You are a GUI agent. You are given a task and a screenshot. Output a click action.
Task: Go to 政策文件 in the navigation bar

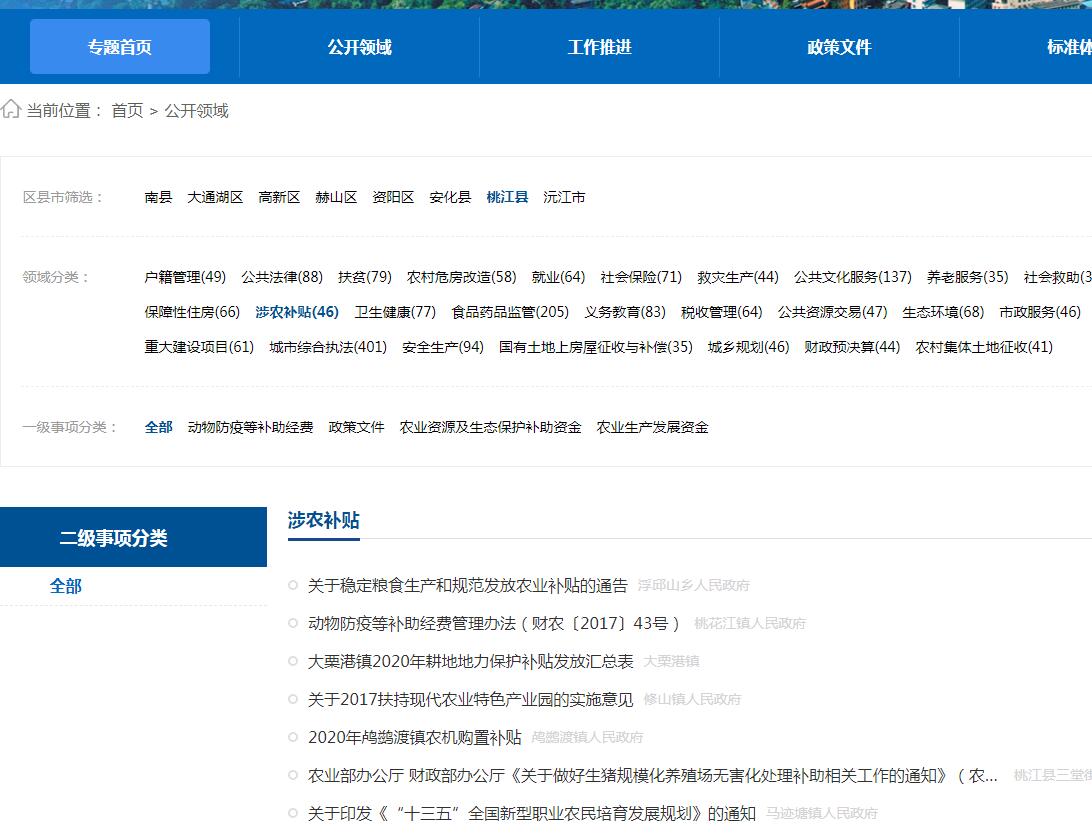(839, 47)
